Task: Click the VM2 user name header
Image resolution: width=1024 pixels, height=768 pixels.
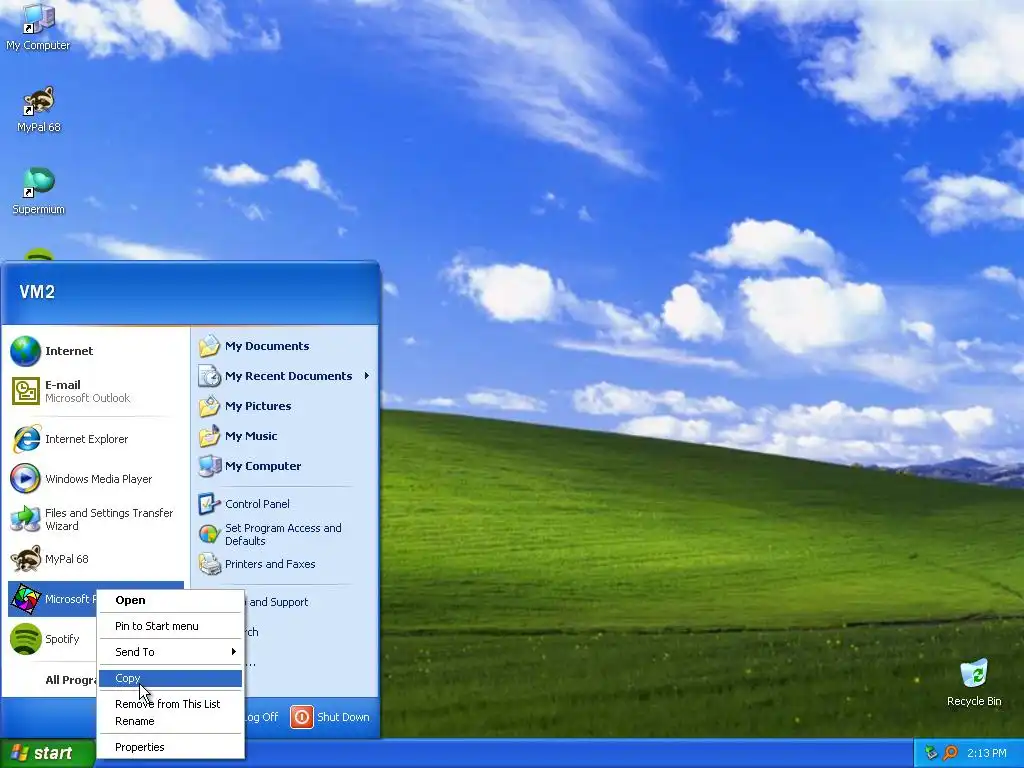Action: click(x=37, y=292)
